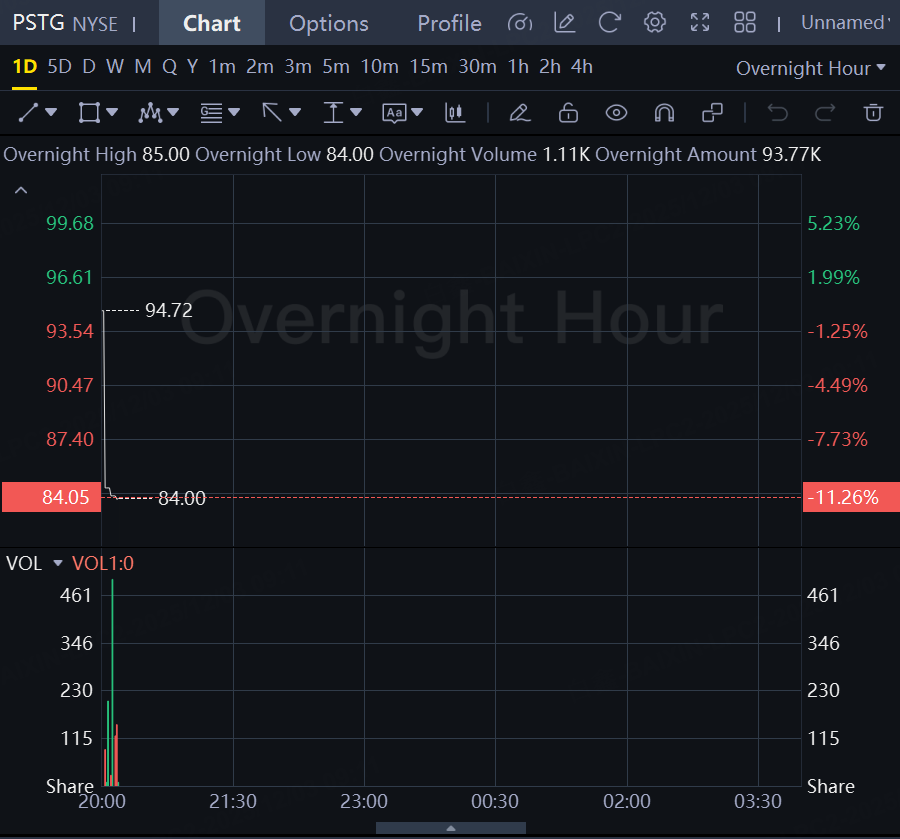900x839 pixels.
Task: Select the 1m interval
Action: (222, 67)
